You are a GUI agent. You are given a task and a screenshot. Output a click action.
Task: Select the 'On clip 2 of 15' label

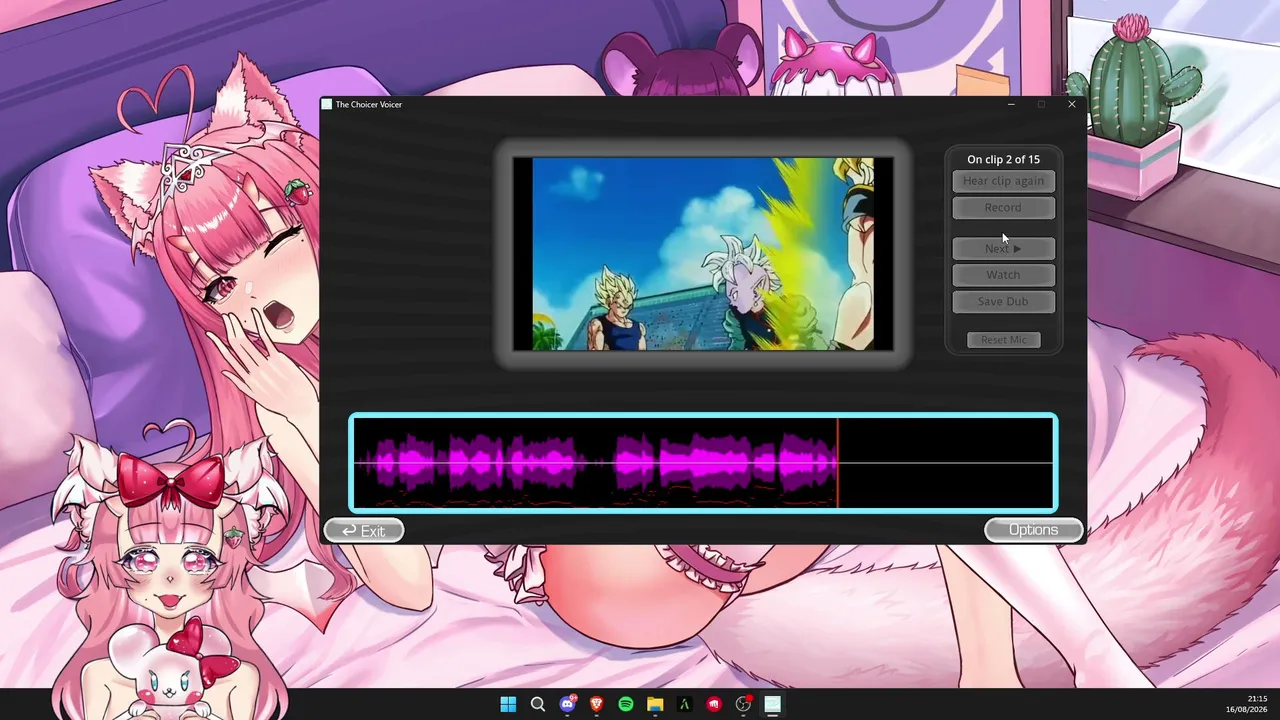(1003, 159)
